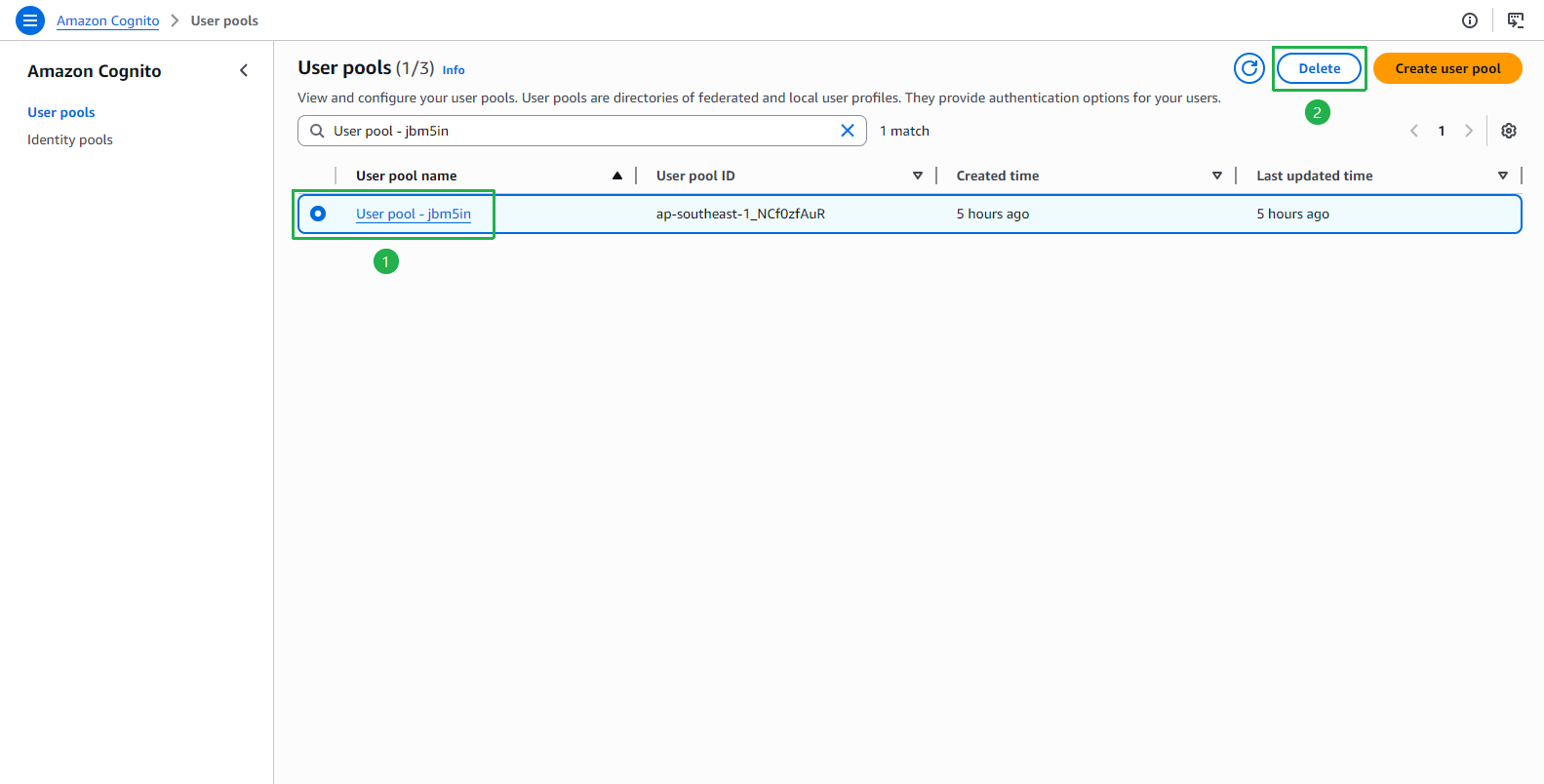Collapse the Amazon Cognito side panel

(244, 70)
